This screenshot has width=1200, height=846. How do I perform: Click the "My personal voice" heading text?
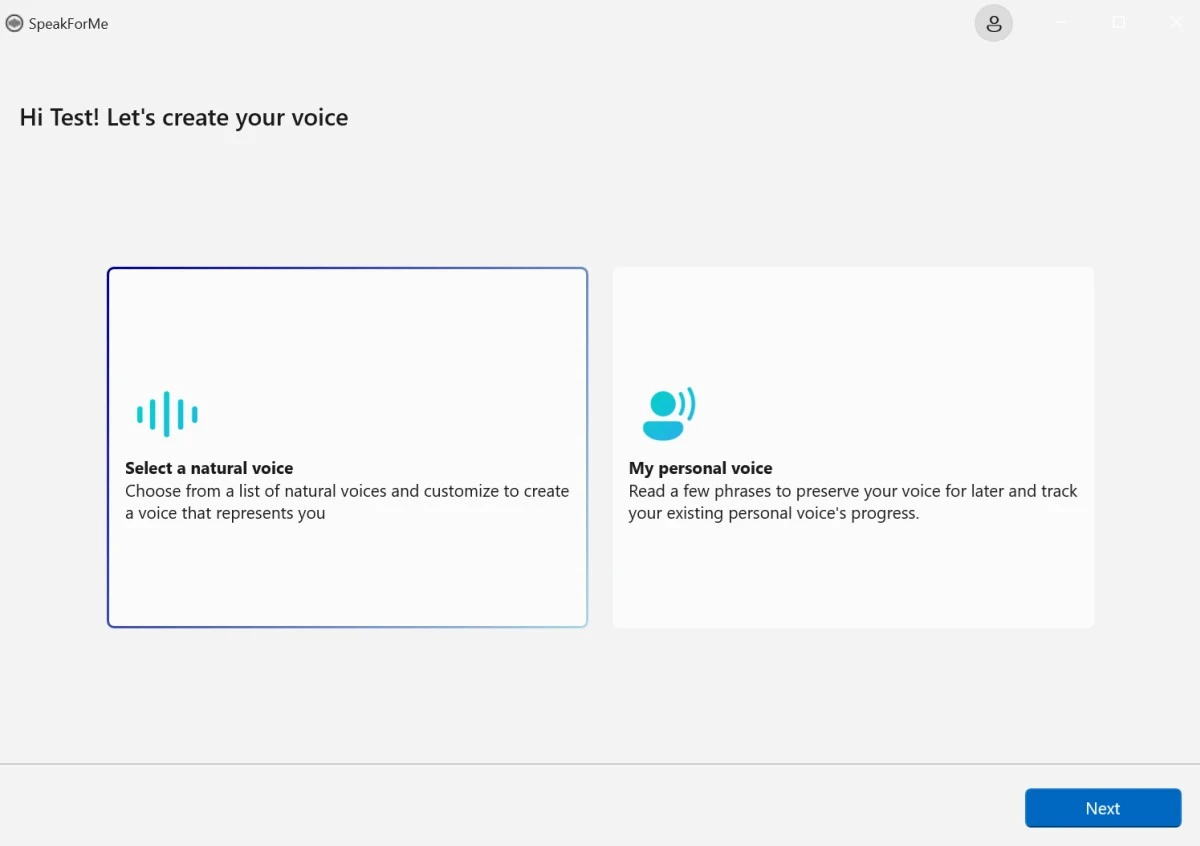(700, 467)
